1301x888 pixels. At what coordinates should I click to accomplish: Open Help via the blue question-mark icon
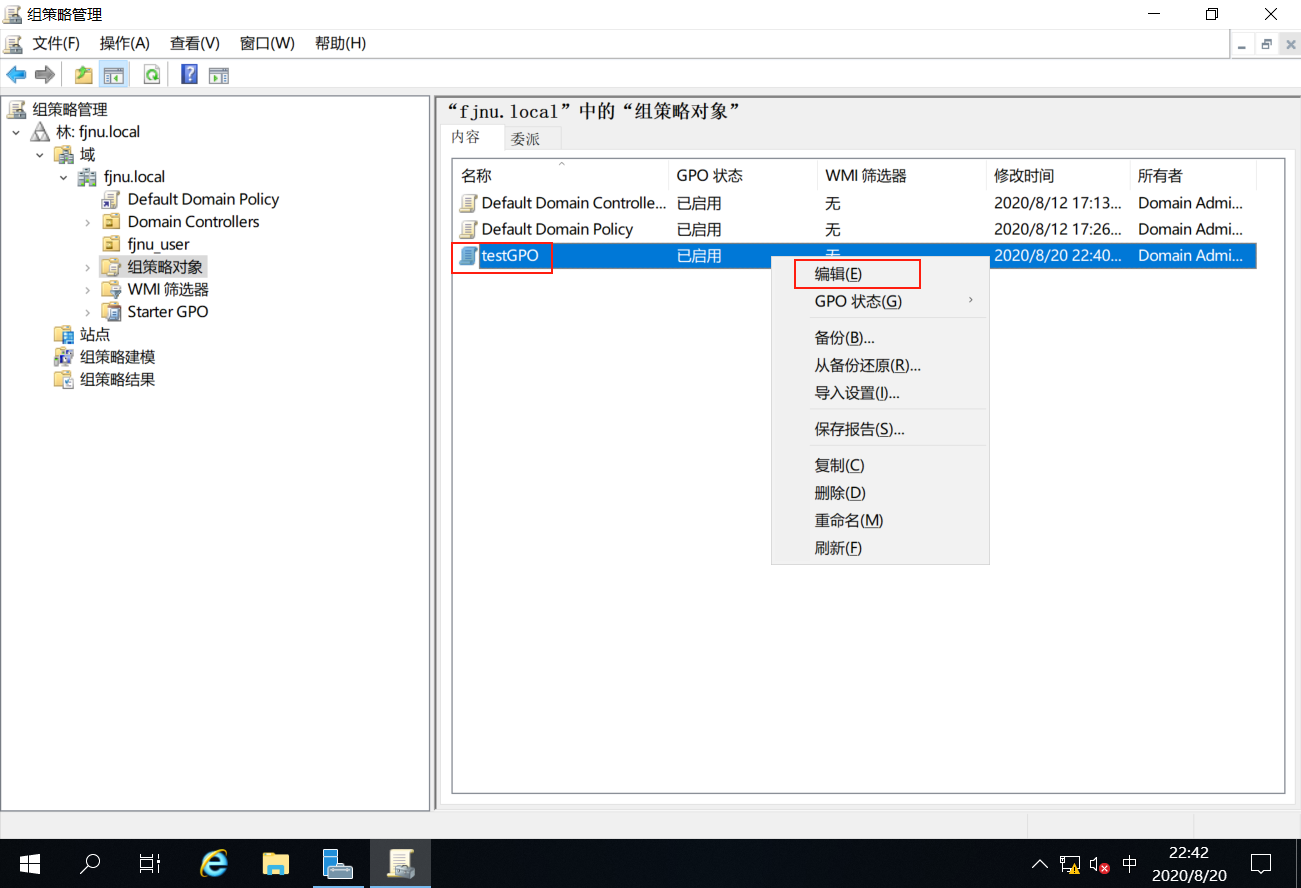click(x=189, y=75)
